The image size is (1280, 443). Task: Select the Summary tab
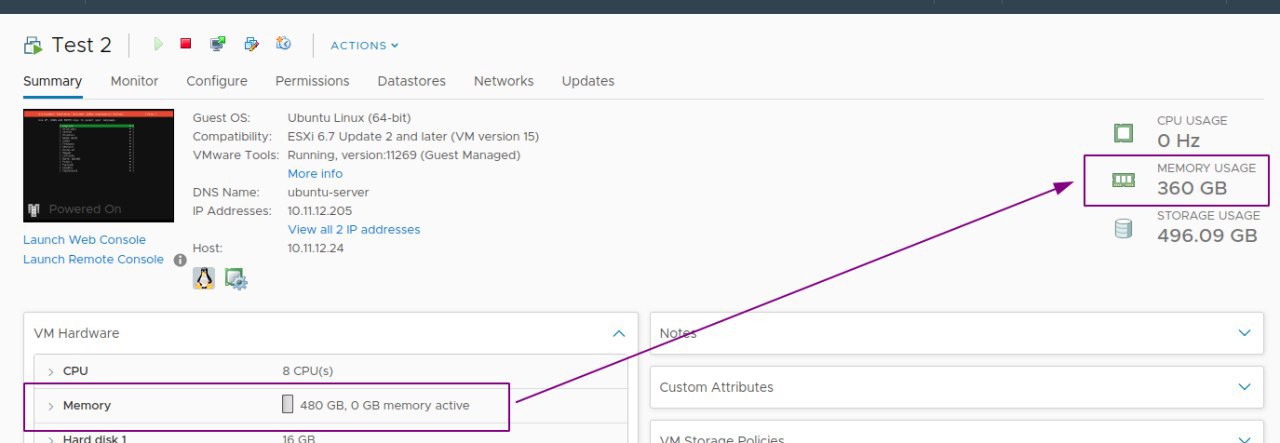(53, 81)
